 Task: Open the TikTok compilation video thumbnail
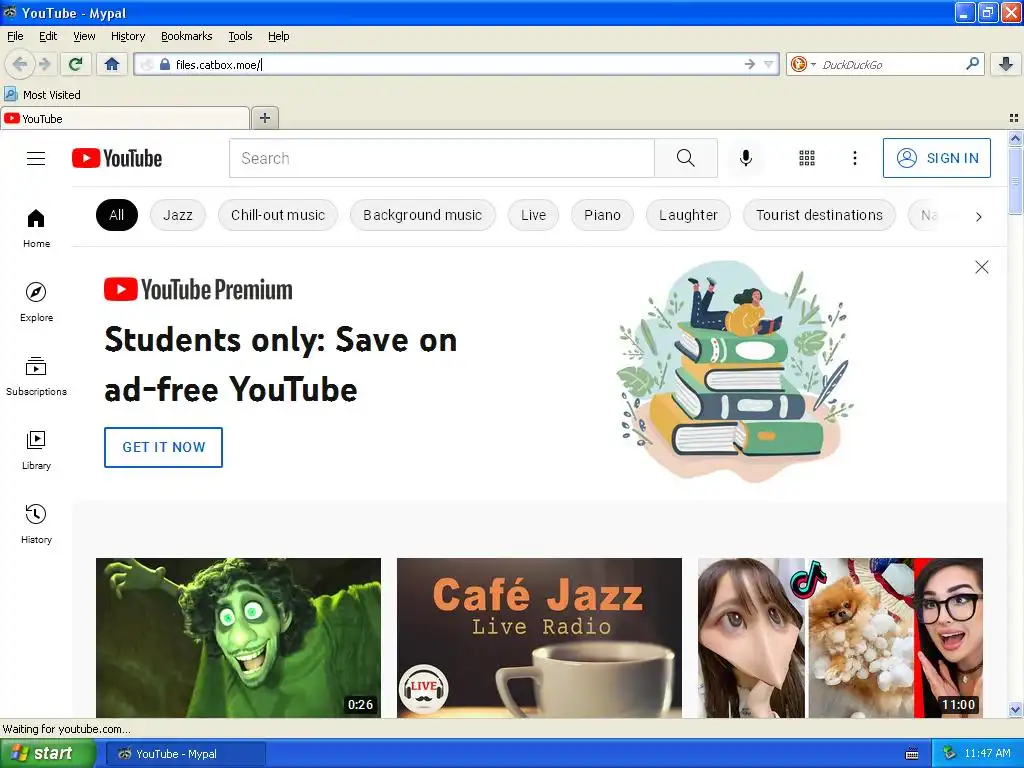coord(840,637)
